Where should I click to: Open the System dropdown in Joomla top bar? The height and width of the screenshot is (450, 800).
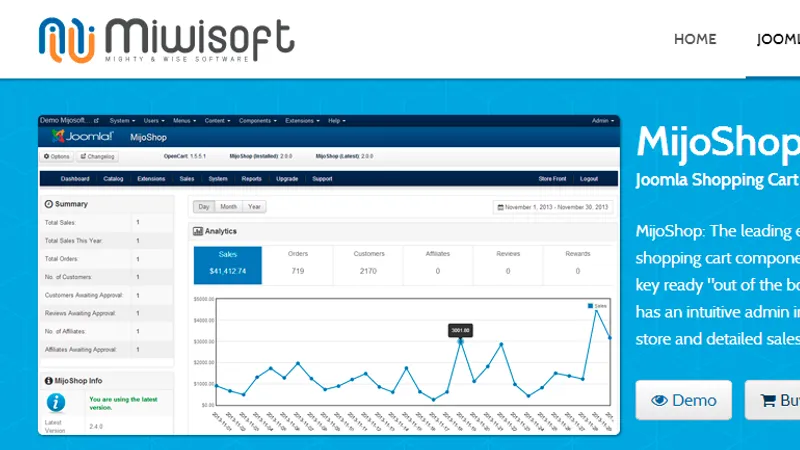pos(122,121)
